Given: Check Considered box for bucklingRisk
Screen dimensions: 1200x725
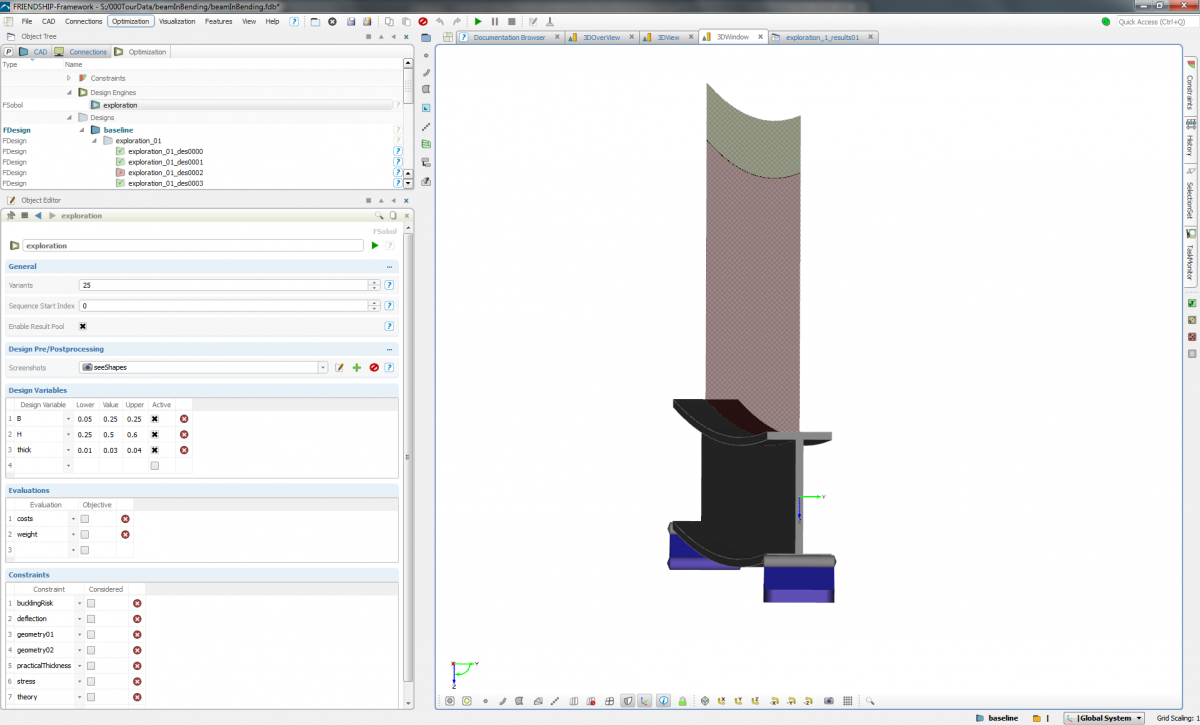Looking at the screenshot, I should tap(91, 603).
